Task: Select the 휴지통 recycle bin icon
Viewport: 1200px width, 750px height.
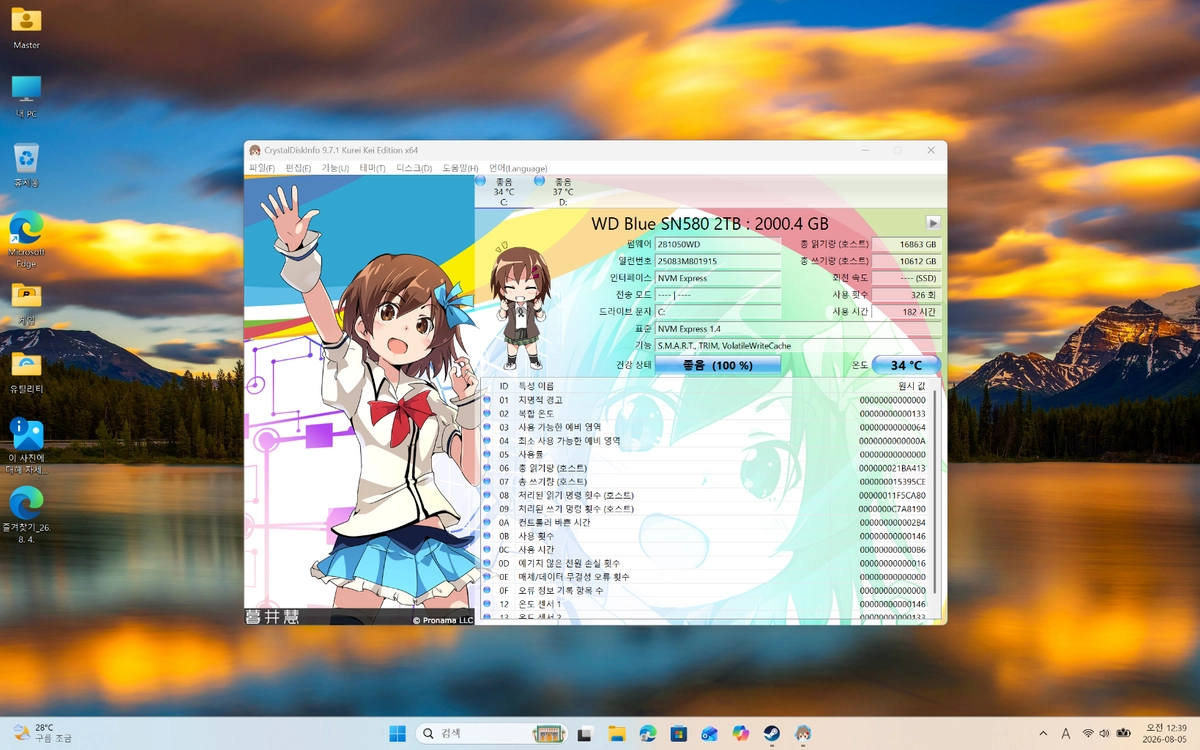Action: pyautogui.click(x=26, y=165)
